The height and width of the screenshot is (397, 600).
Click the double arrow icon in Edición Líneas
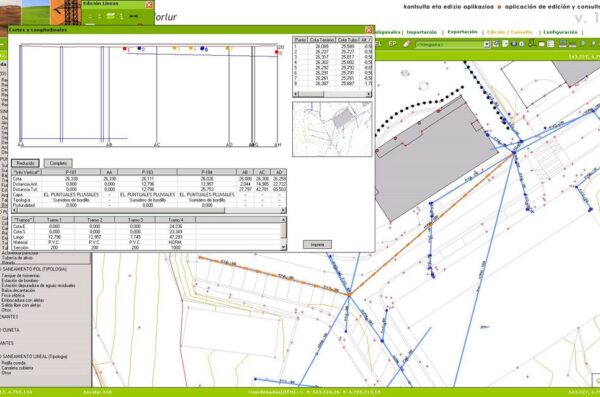point(134,16)
